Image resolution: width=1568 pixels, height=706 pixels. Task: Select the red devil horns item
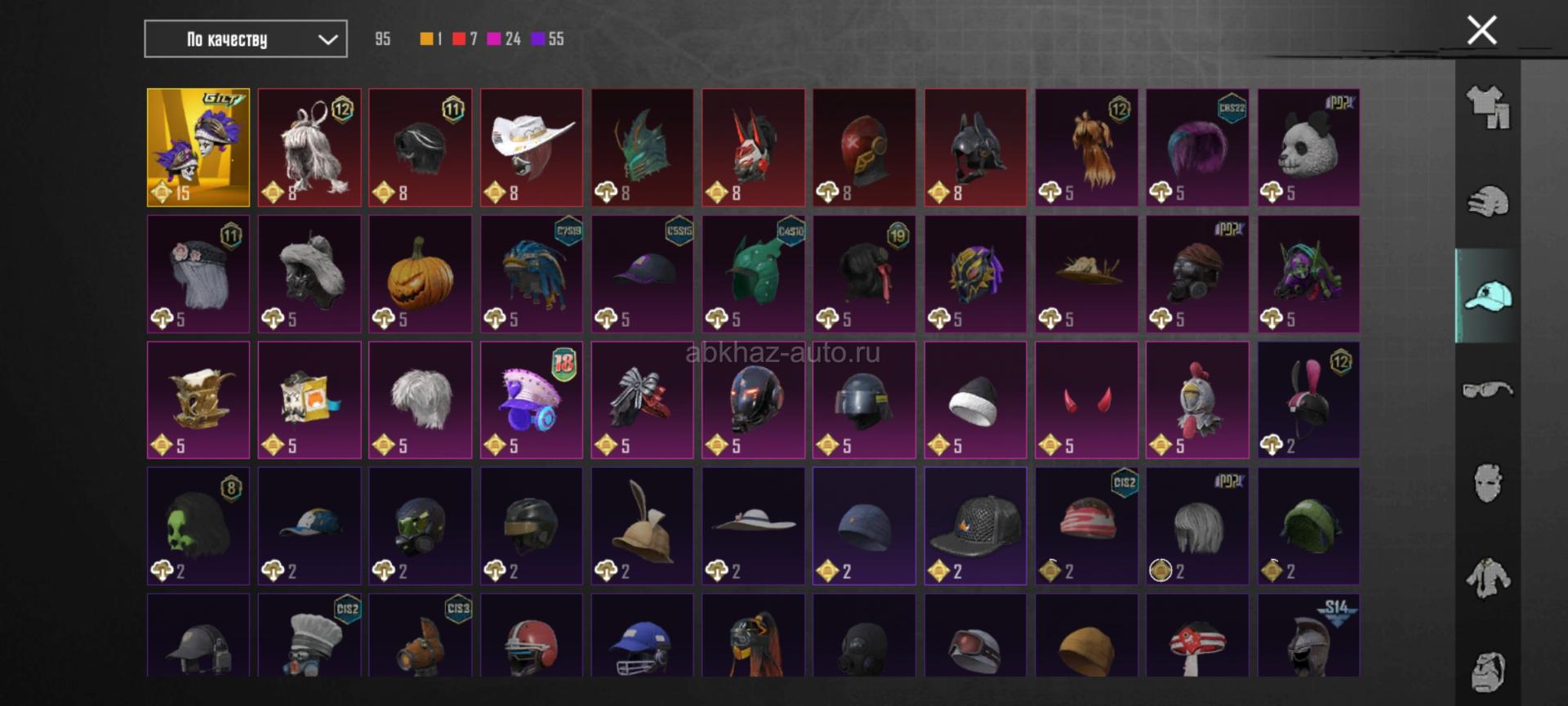(1086, 400)
